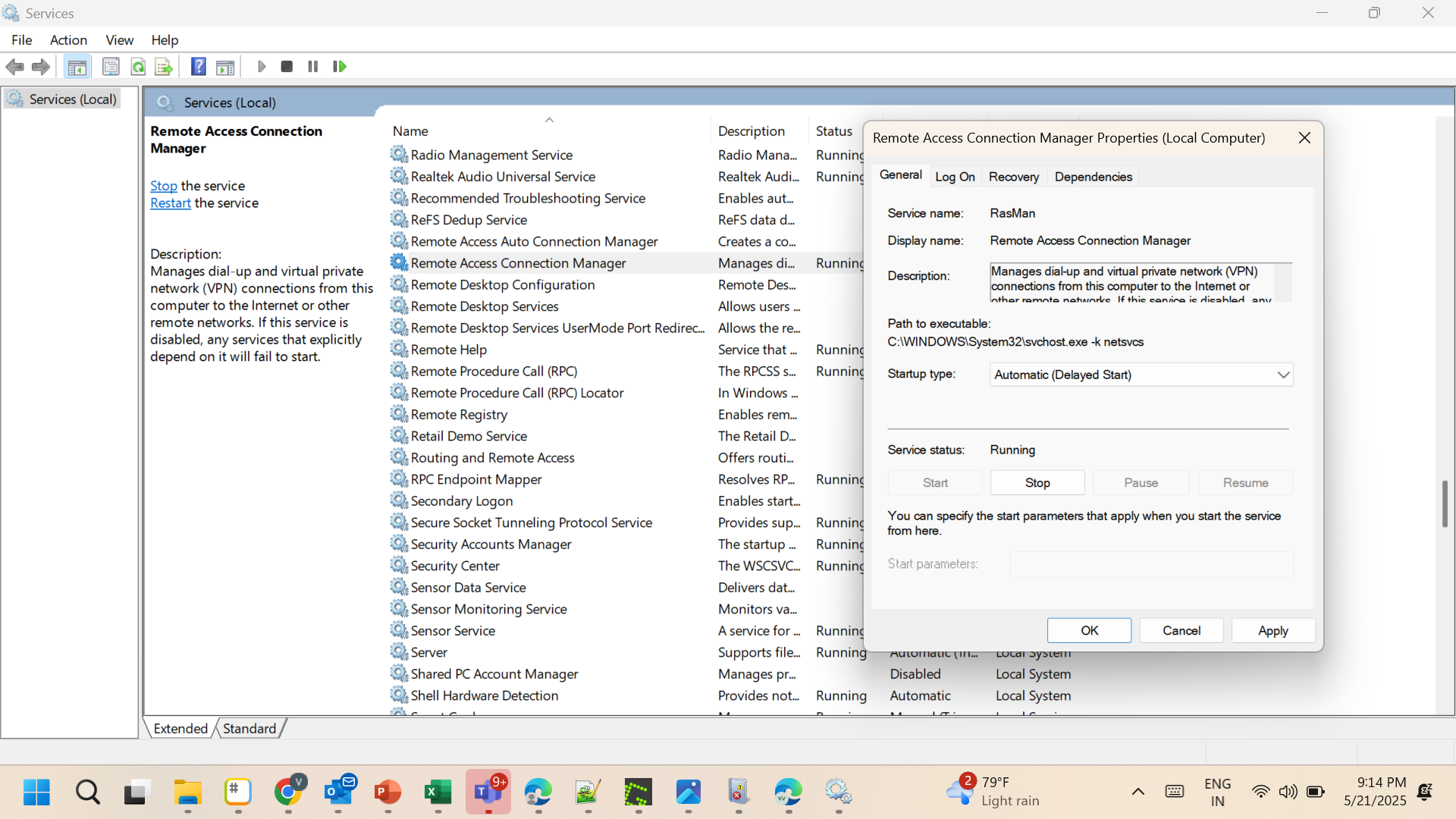Open the Action menu
Screen dimensions: 1456x819
tap(68, 40)
